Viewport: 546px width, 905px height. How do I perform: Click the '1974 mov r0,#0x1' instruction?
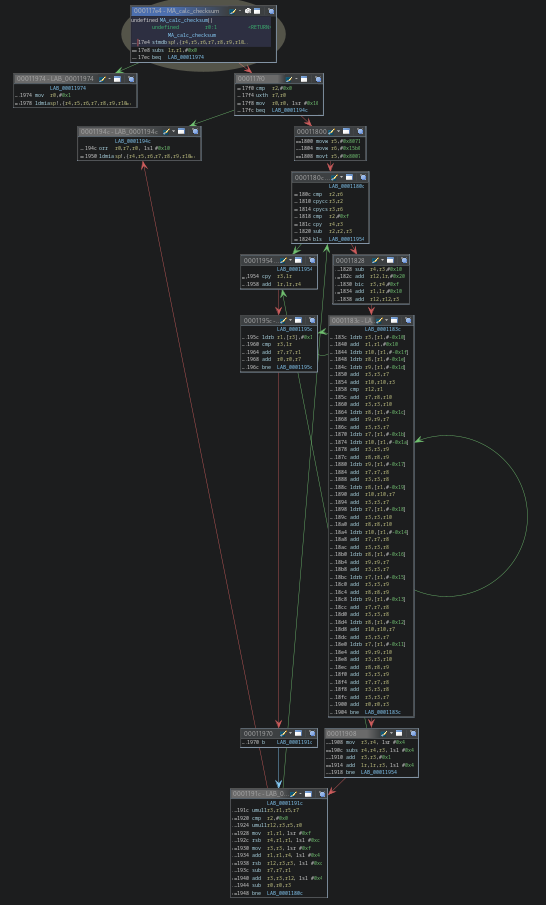[x=42, y=95]
